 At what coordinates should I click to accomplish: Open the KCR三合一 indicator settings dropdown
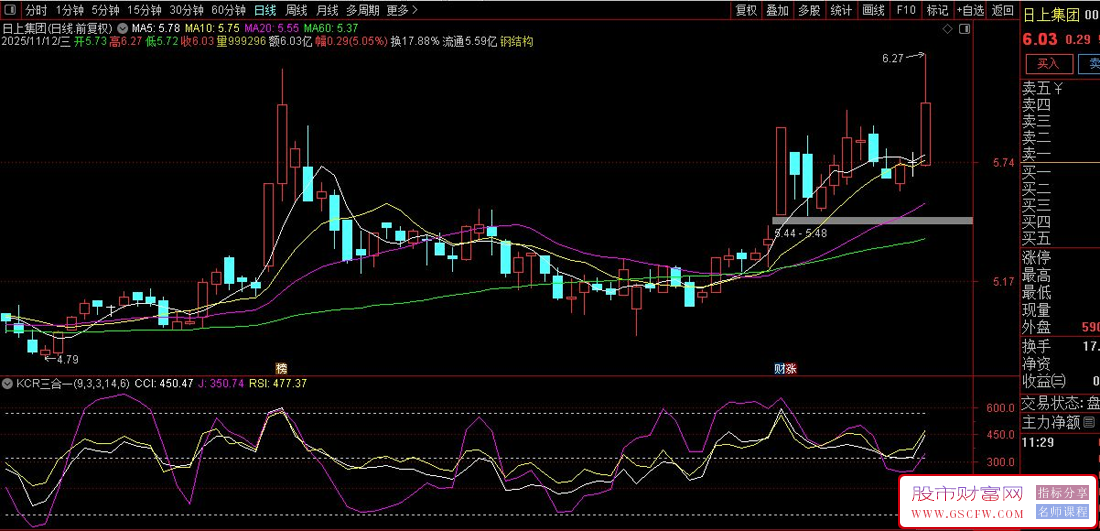(6, 383)
